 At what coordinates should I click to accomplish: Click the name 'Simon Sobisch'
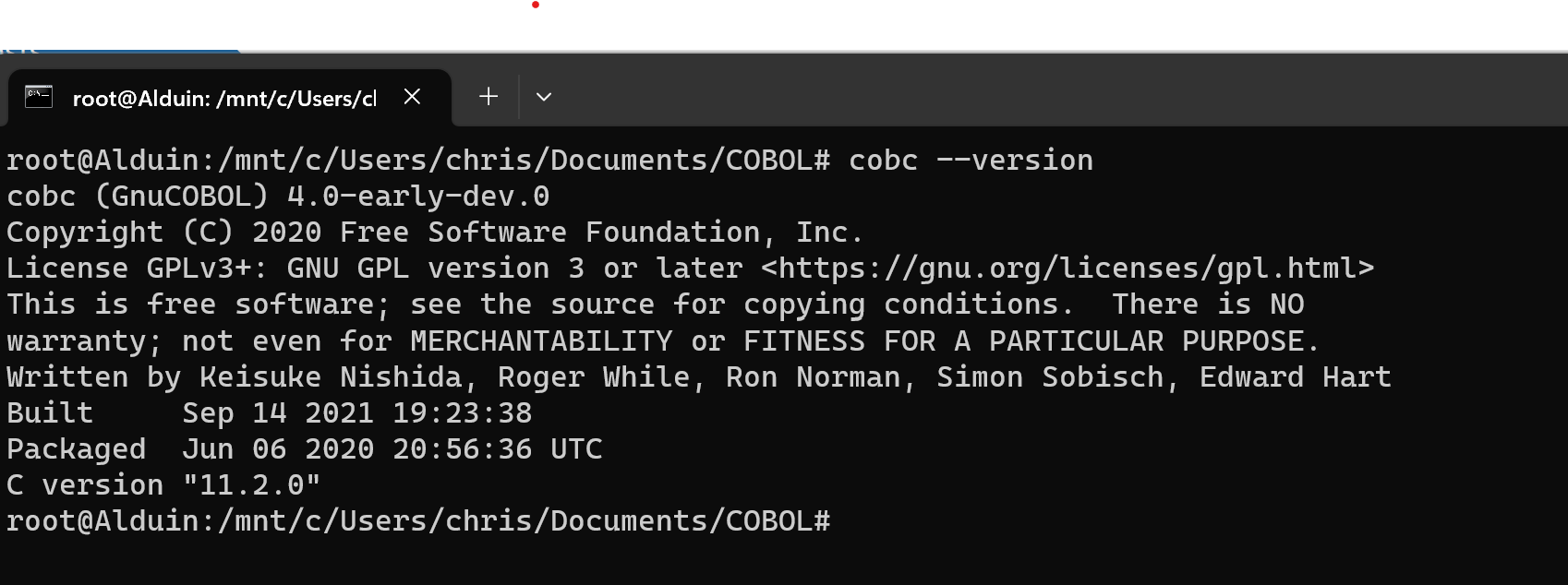tap(1050, 377)
